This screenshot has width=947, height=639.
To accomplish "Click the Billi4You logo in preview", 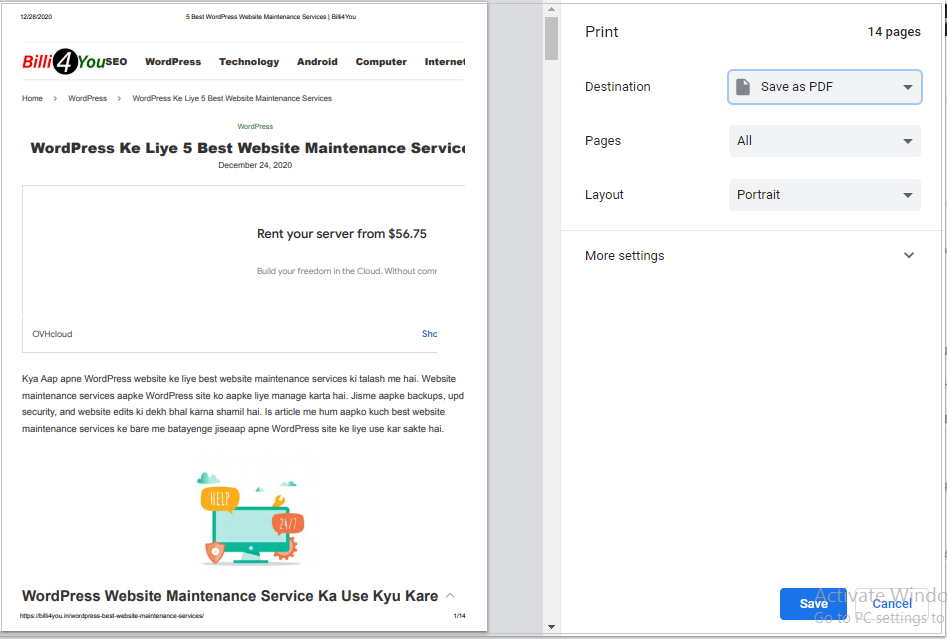I will 63,62.
